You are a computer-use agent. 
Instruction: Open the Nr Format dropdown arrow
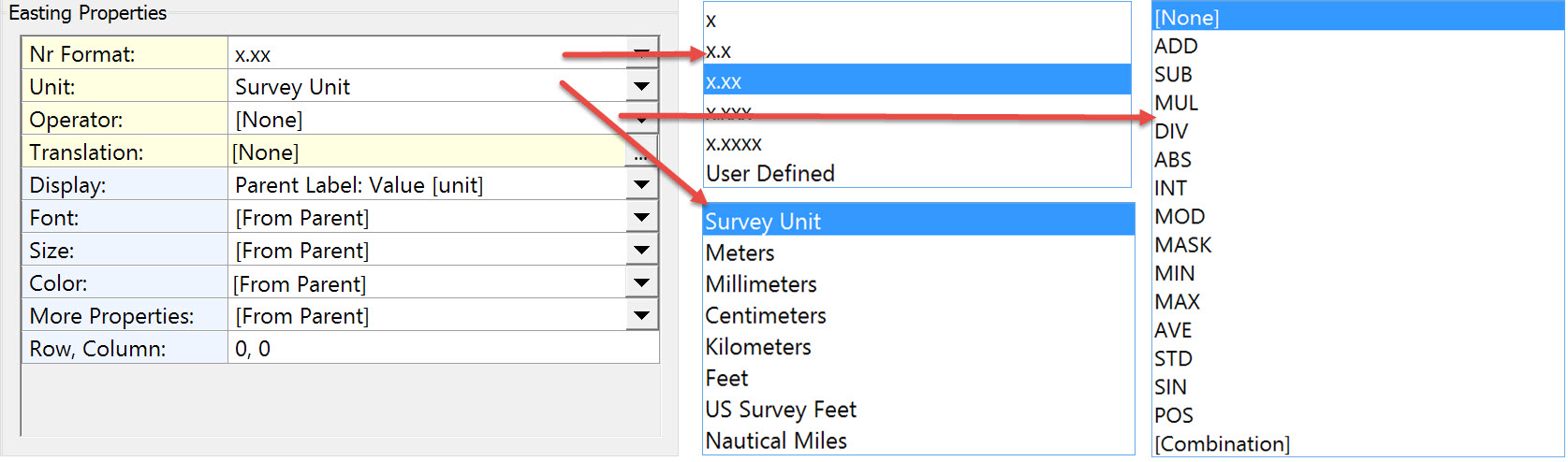[x=641, y=53]
